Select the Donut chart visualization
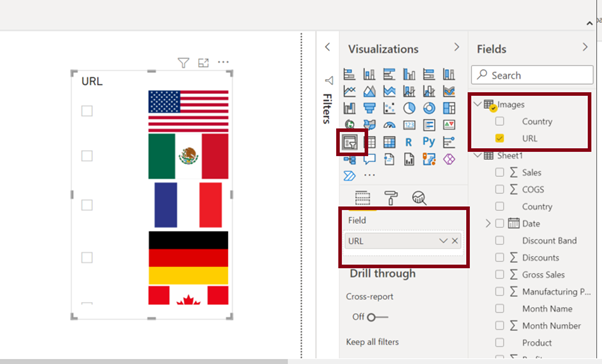Screen dimensions: 602x364 point(429,108)
